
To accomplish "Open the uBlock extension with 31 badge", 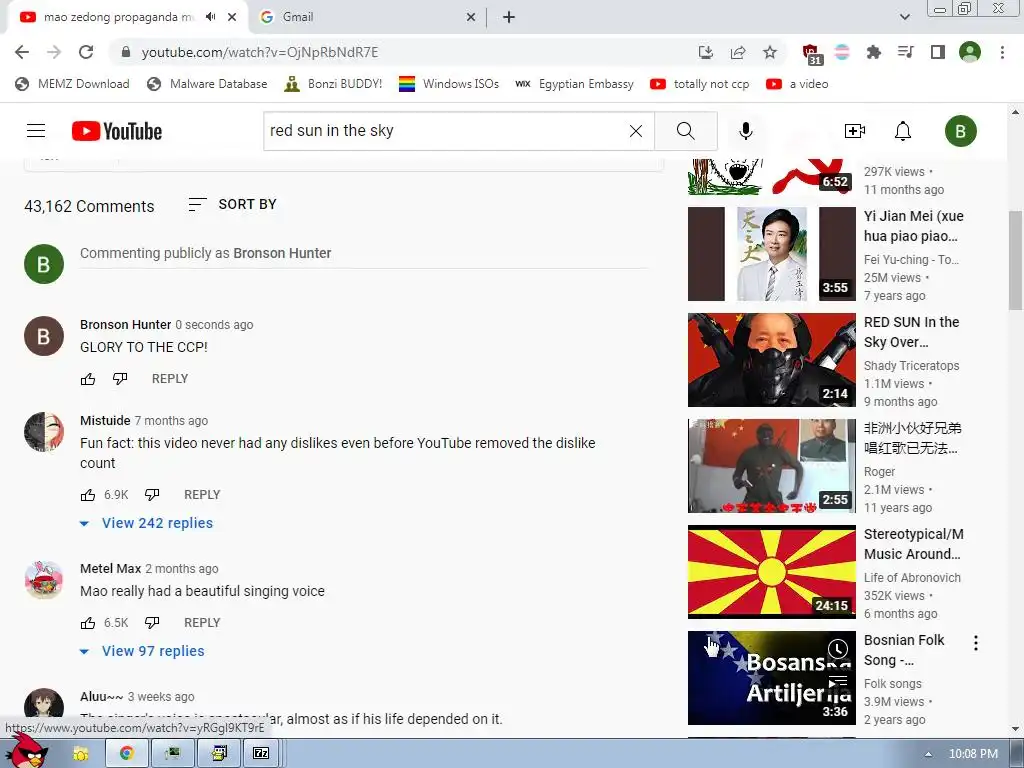I will (x=812, y=54).
